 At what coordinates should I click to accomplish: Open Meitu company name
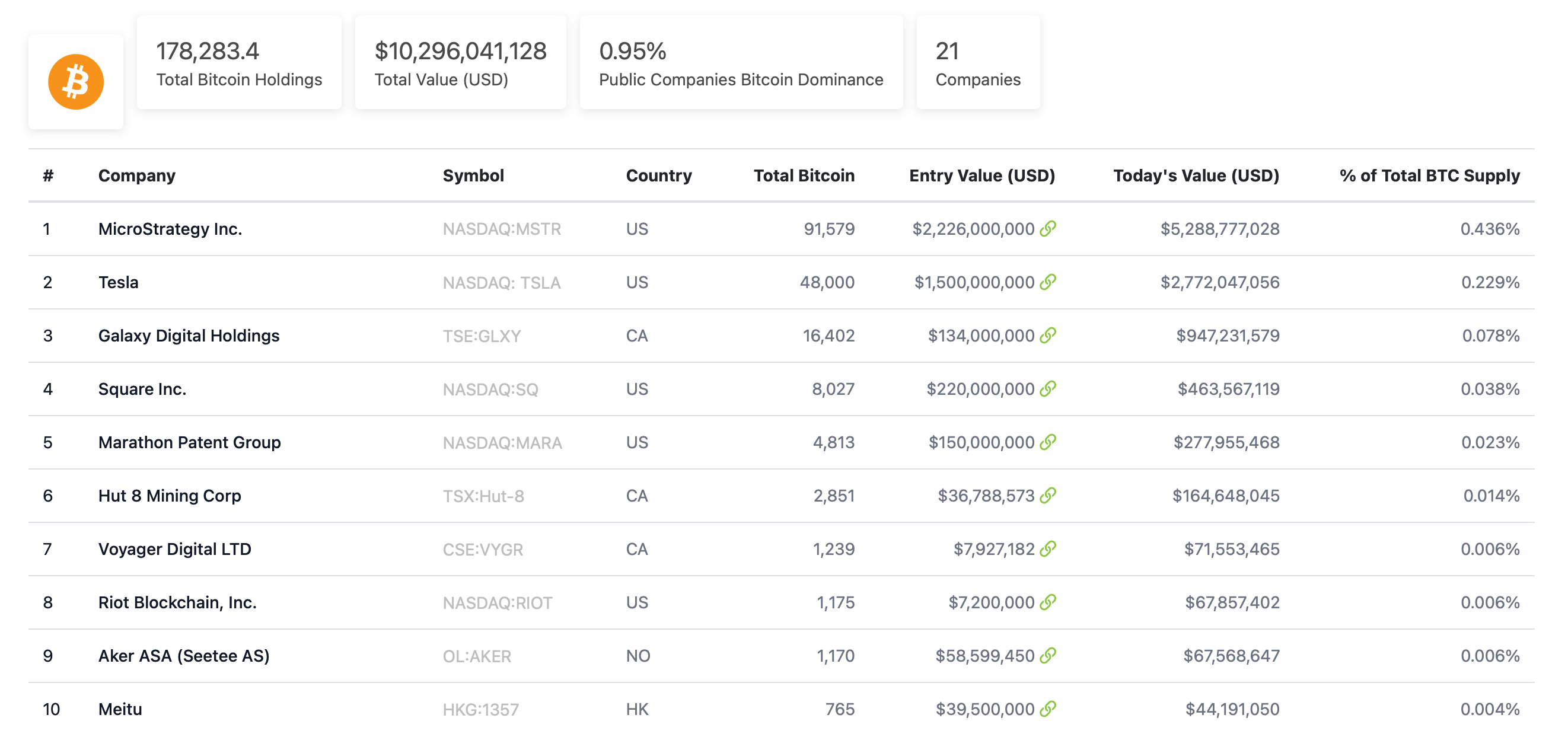[120, 709]
